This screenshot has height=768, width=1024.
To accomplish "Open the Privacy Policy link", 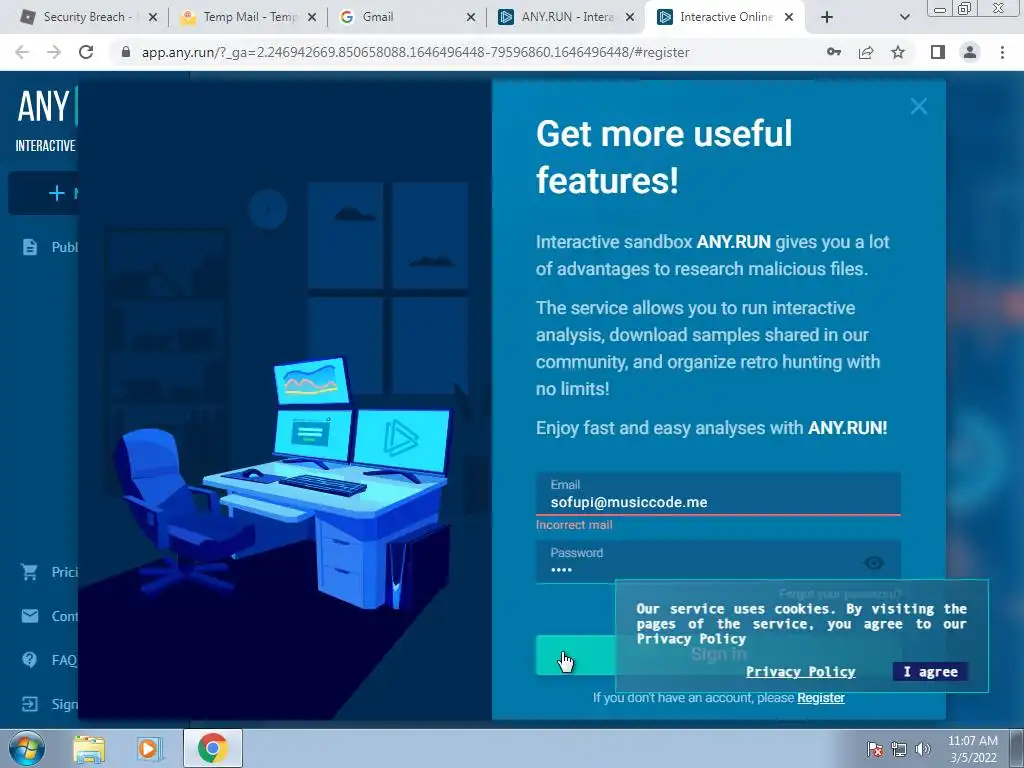I will tap(801, 671).
